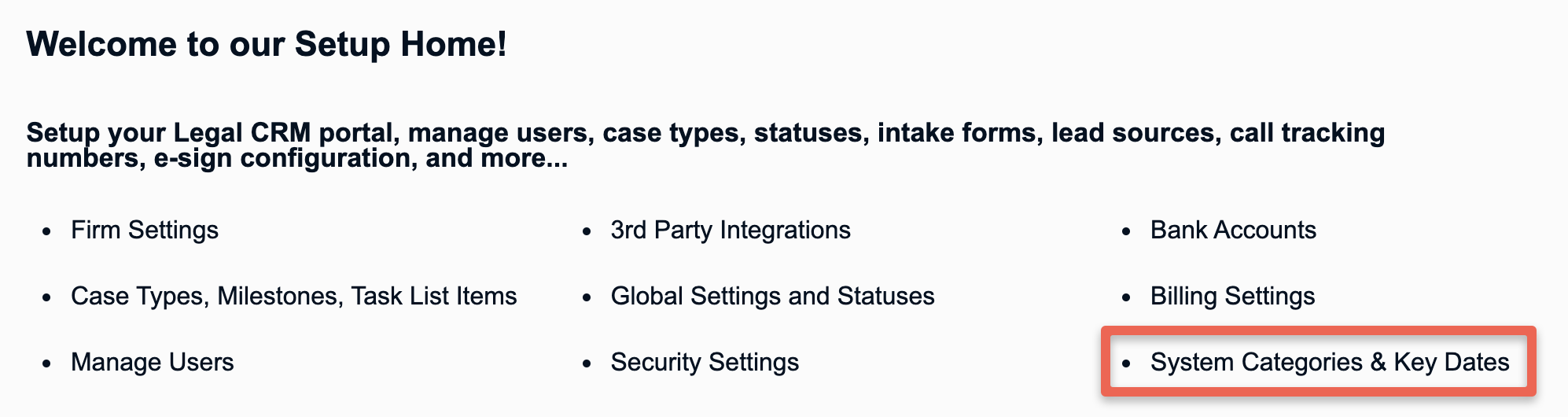1568x417 pixels.
Task: Open Security Settings
Action: point(705,362)
